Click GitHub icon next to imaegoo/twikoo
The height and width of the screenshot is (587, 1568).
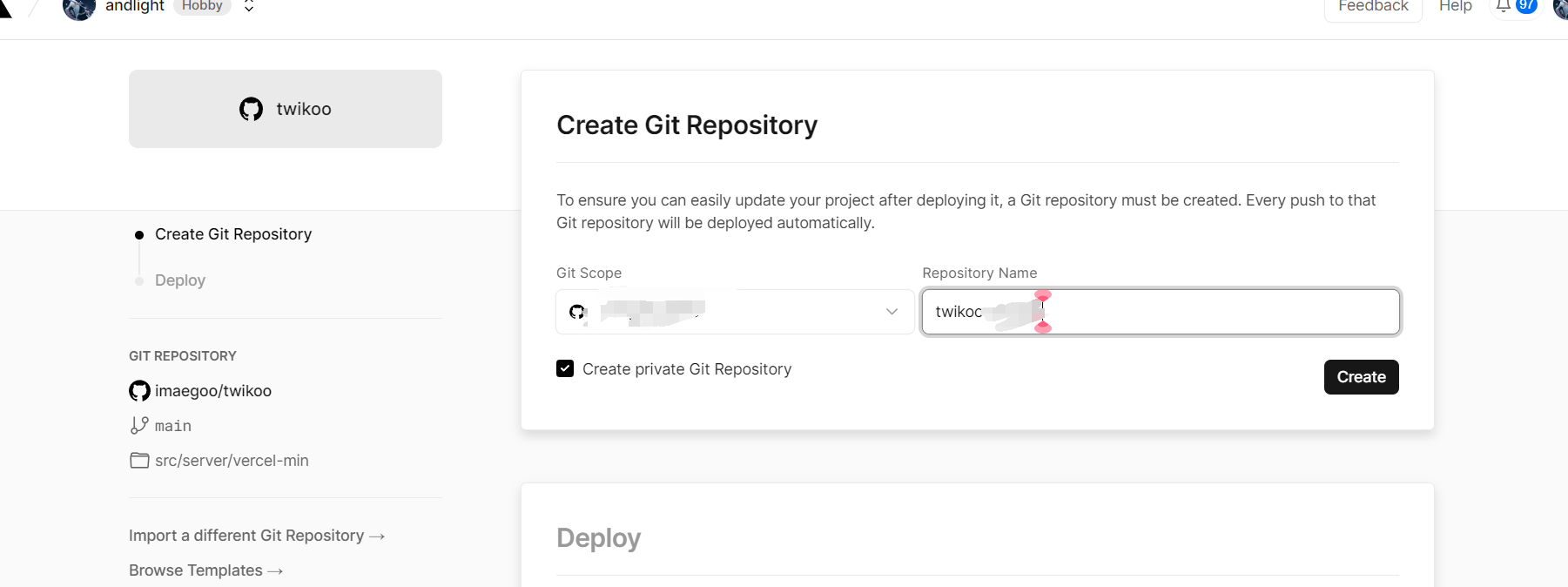coord(139,391)
